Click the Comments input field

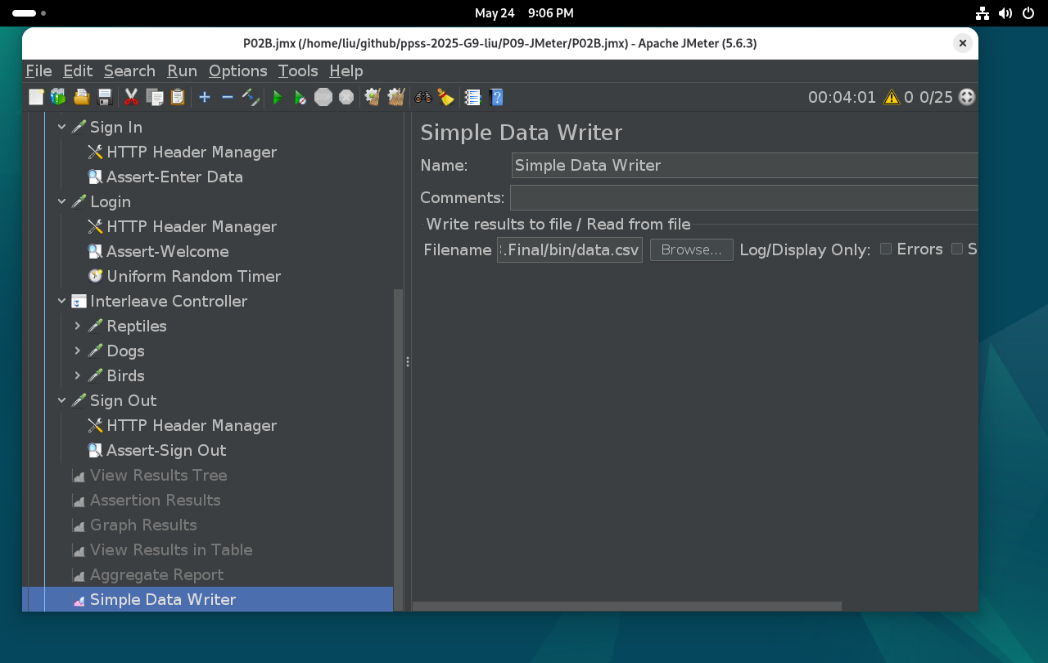744,198
